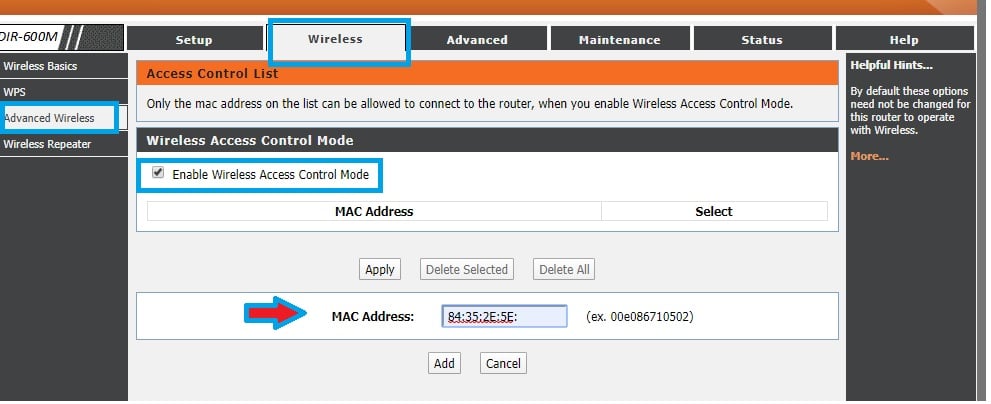
Task: Click the Cancel button
Action: (503, 364)
